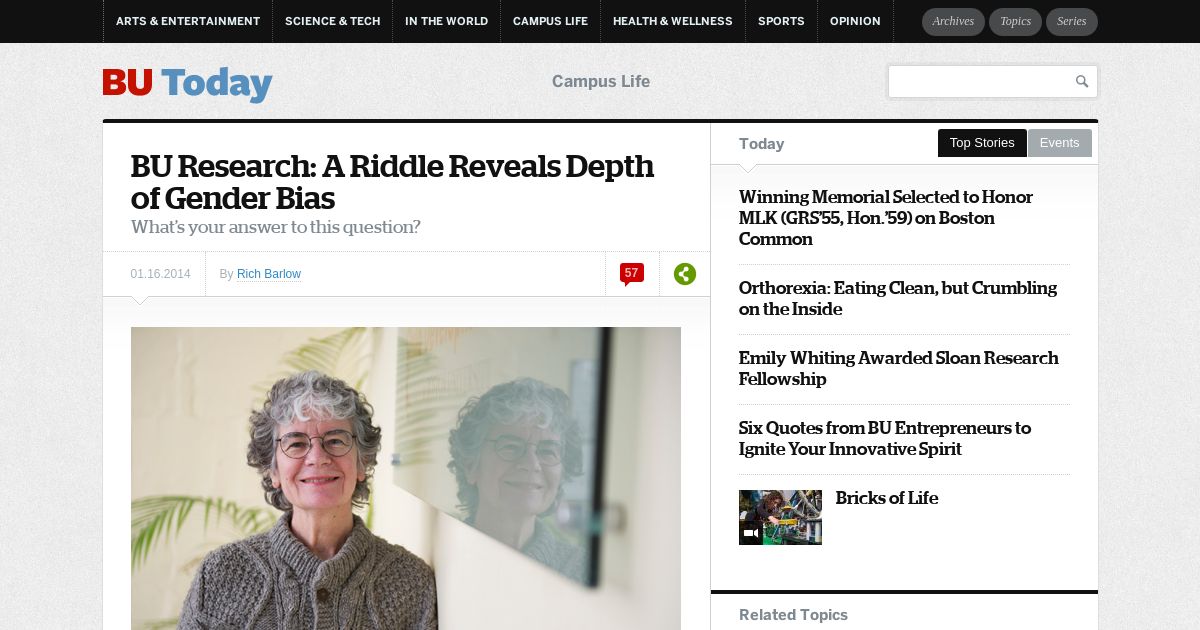Open the Sports menu item
The height and width of the screenshot is (630, 1200).
point(781,21)
